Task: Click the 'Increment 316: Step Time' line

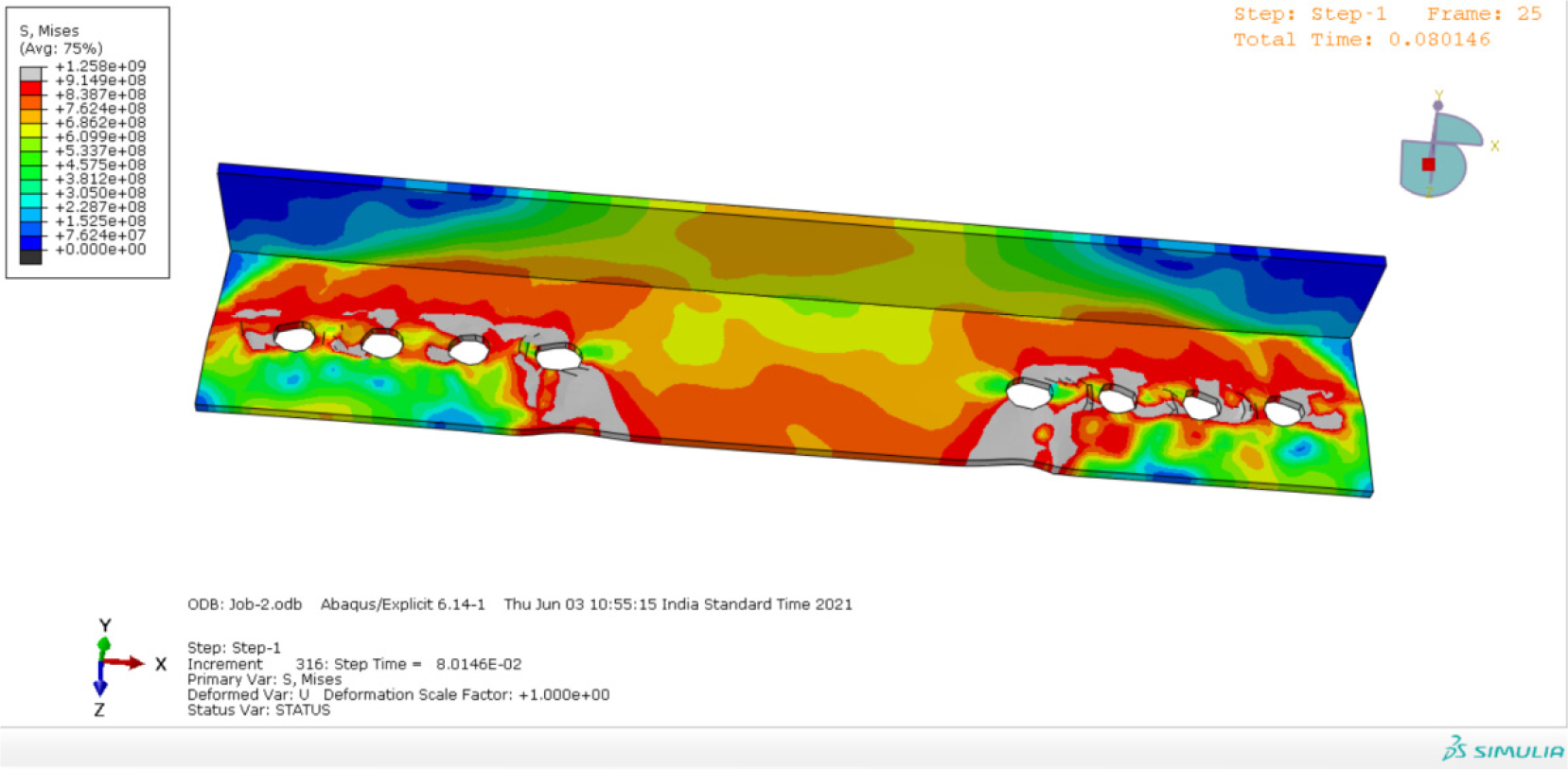Action: point(354,665)
